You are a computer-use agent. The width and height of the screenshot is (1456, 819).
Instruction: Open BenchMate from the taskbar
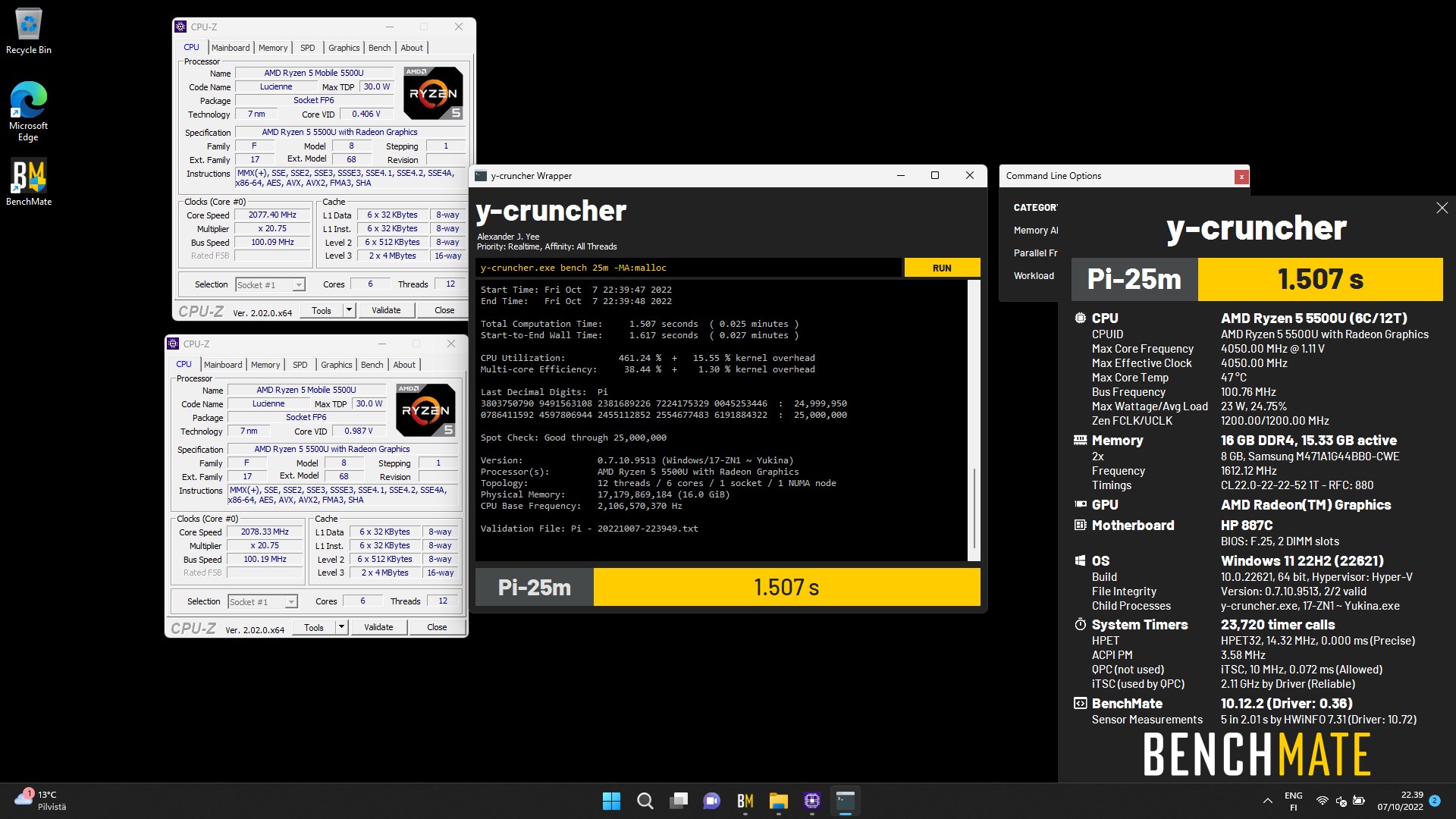745,801
